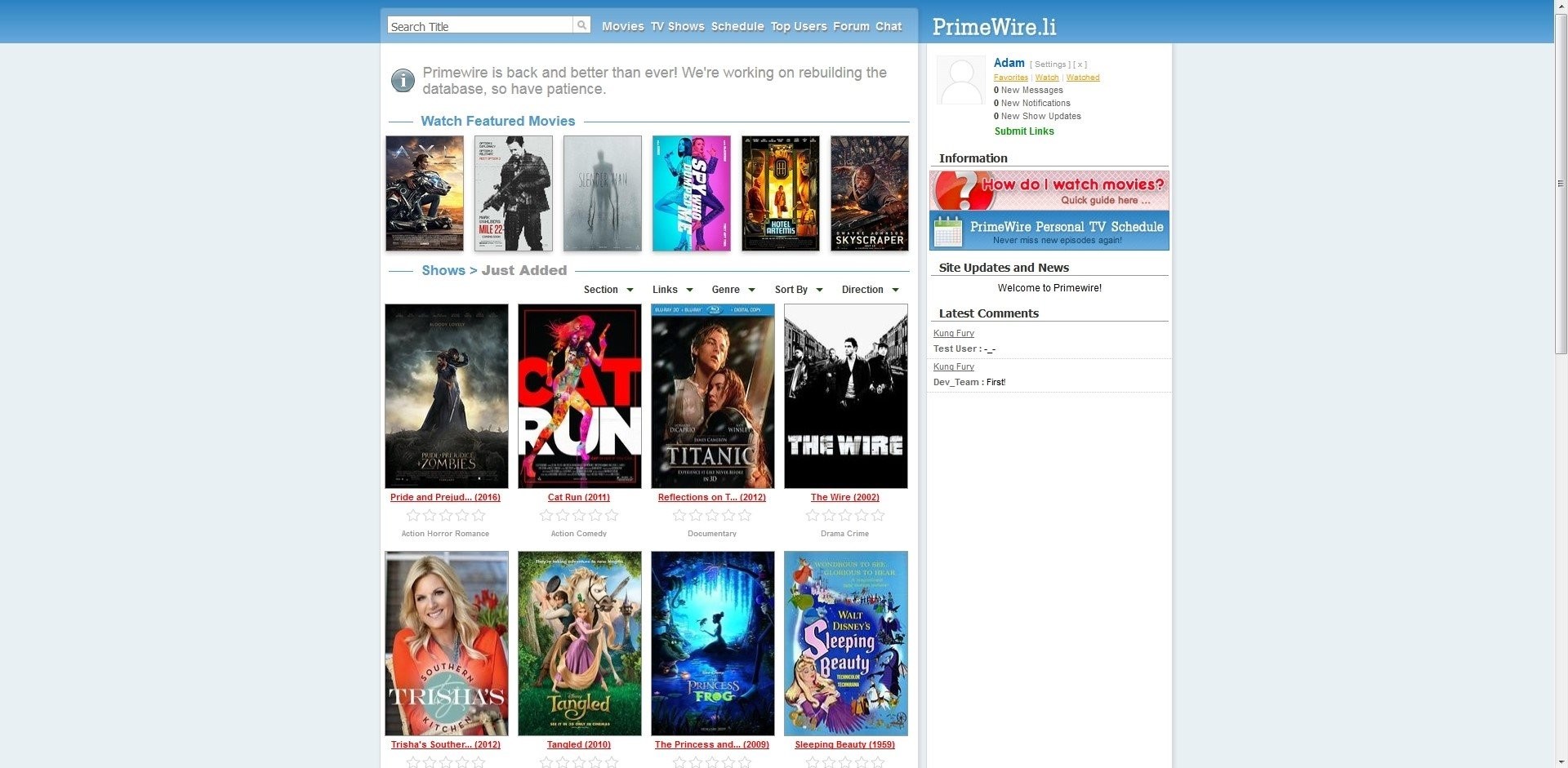This screenshot has height=768, width=1568.
Task: Open featured Hotel Artemis poster
Action: coord(781,193)
